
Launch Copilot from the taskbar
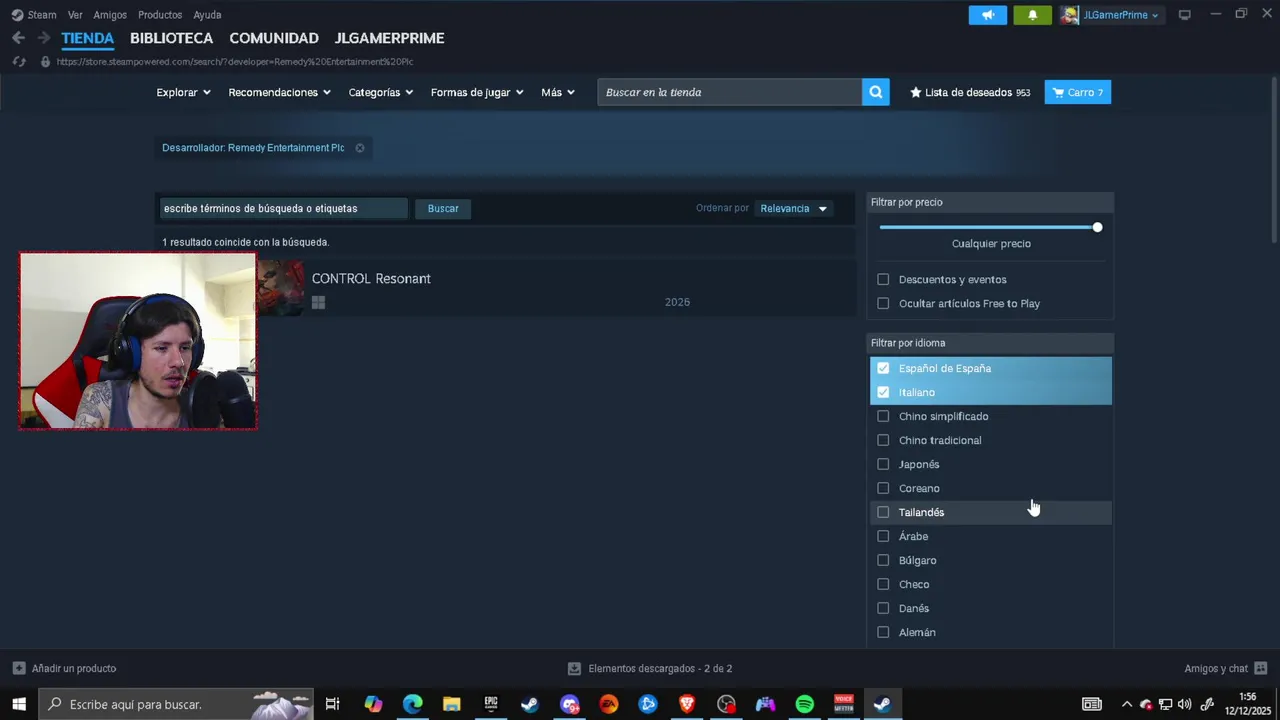(x=373, y=704)
